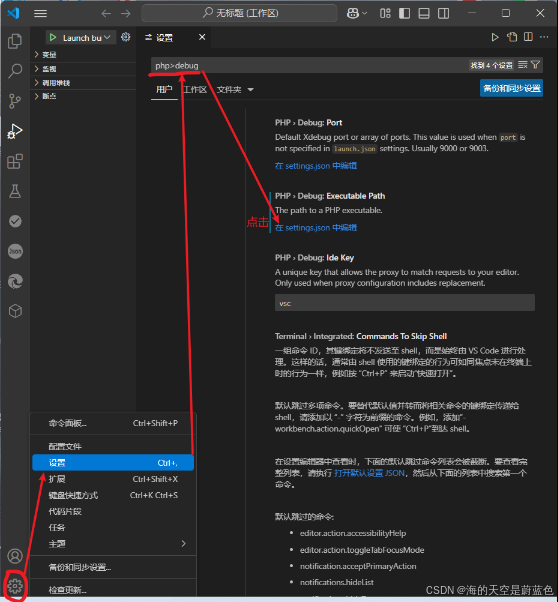Open the settings filter funnel icon

pyautogui.click(x=535, y=65)
